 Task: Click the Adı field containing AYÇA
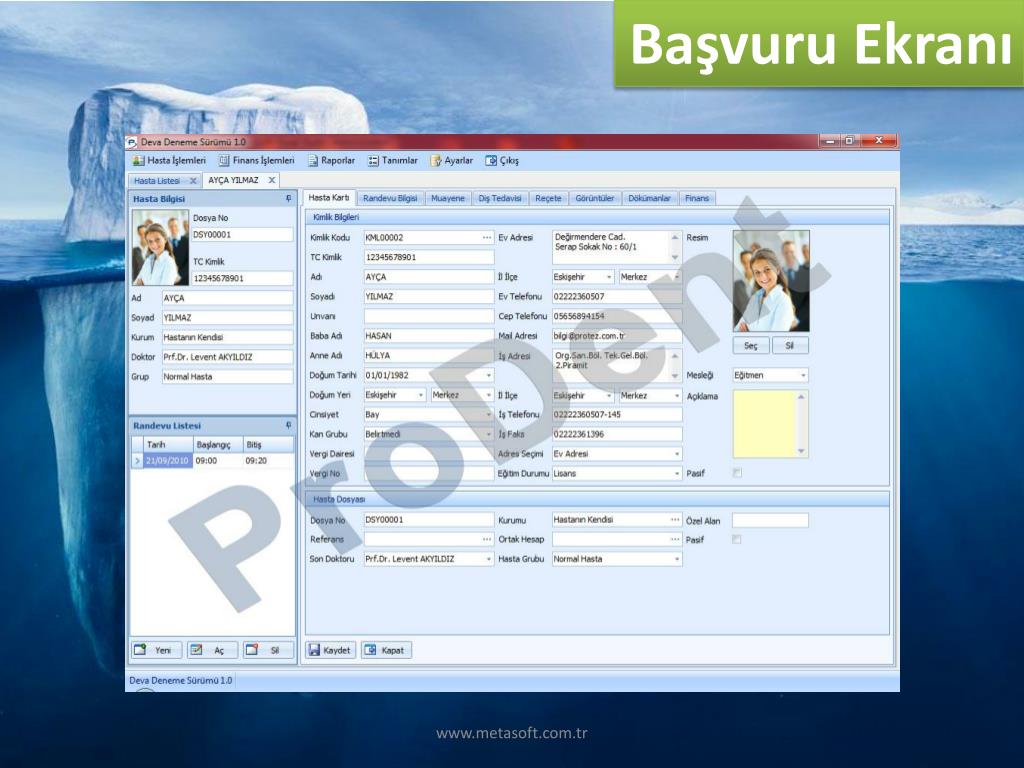[428, 277]
